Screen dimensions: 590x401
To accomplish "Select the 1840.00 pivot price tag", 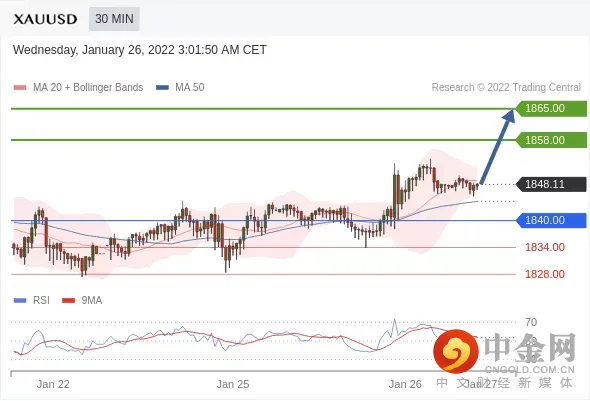I will pyautogui.click(x=551, y=220).
